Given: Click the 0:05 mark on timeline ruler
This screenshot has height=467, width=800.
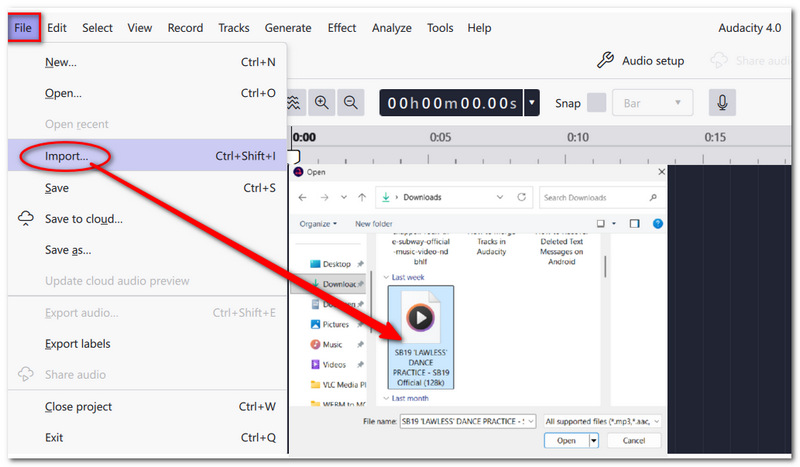Looking at the screenshot, I should point(440,137).
